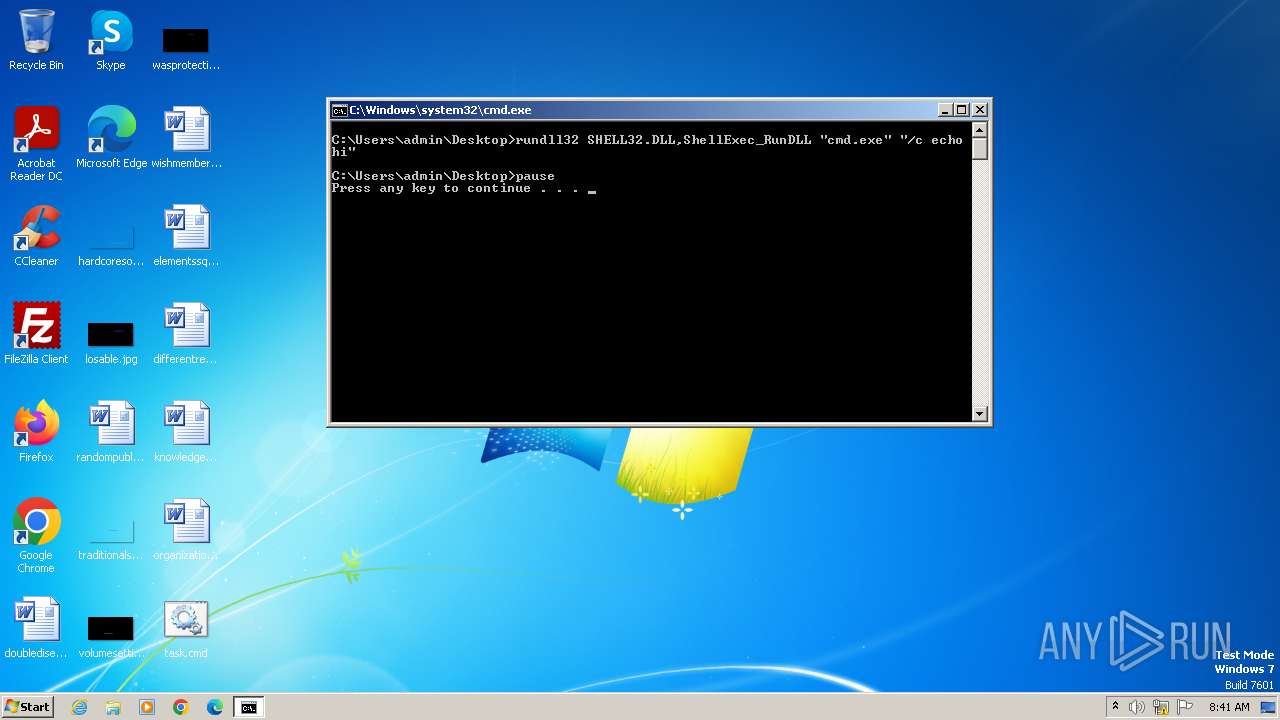Select the task.cmd script file
Image resolution: width=1280 pixels, height=720 pixels.
186,628
